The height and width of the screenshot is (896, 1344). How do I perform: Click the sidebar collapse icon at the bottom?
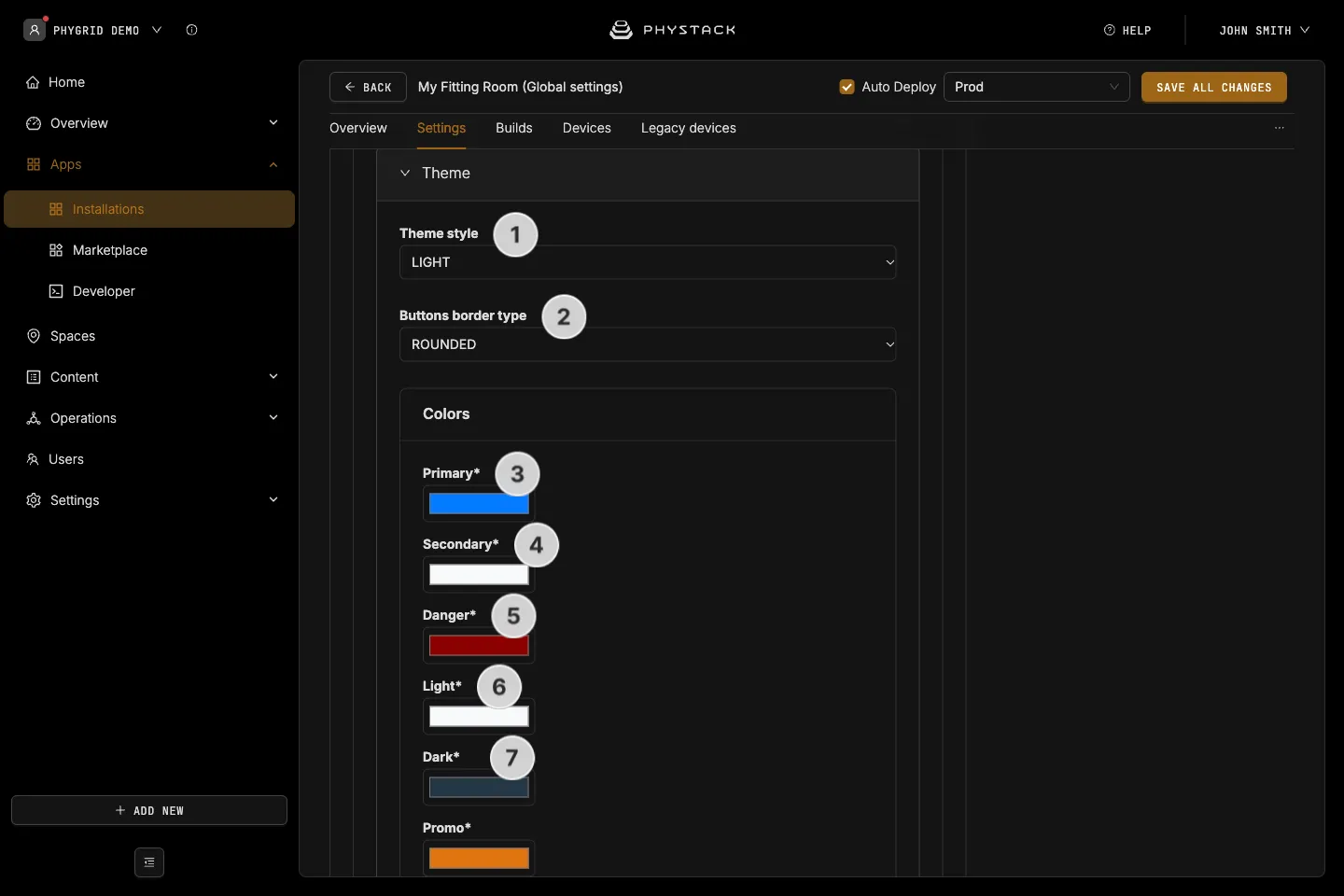[x=149, y=862]
